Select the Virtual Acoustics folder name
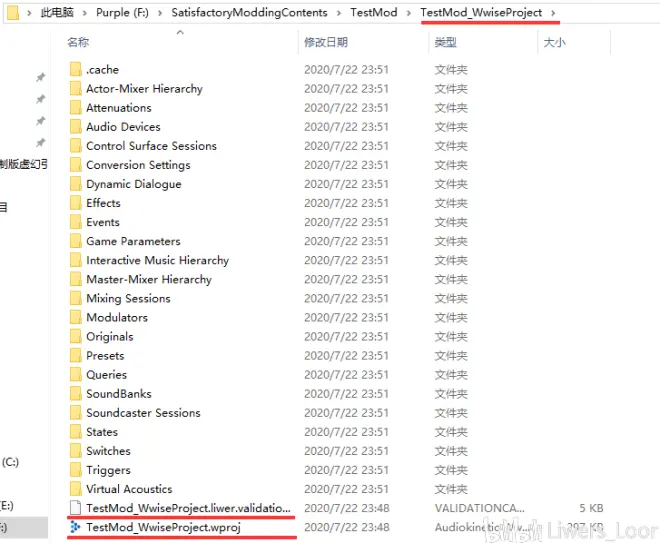The height and width of the screenshot is (543, 660). pos(129,489)
